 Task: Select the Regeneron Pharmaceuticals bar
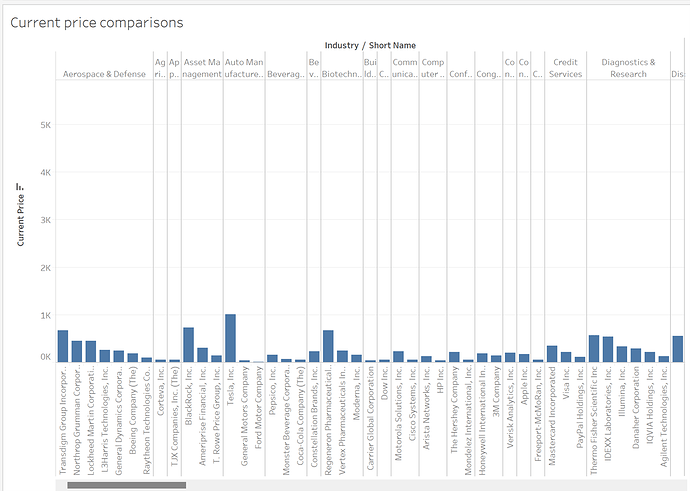click(x=328, y=346)
